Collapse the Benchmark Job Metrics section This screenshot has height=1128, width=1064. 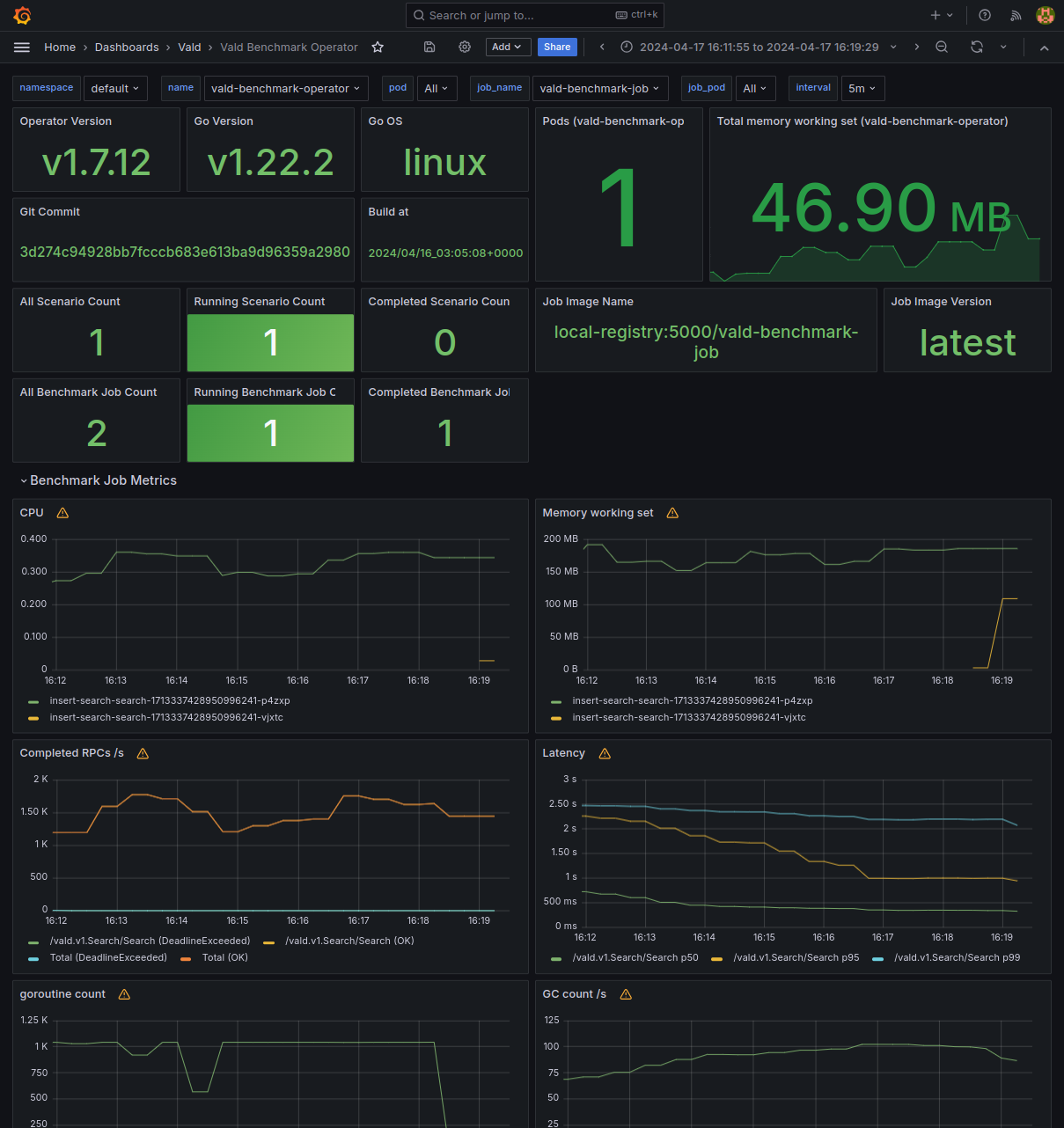coord(98,480)
